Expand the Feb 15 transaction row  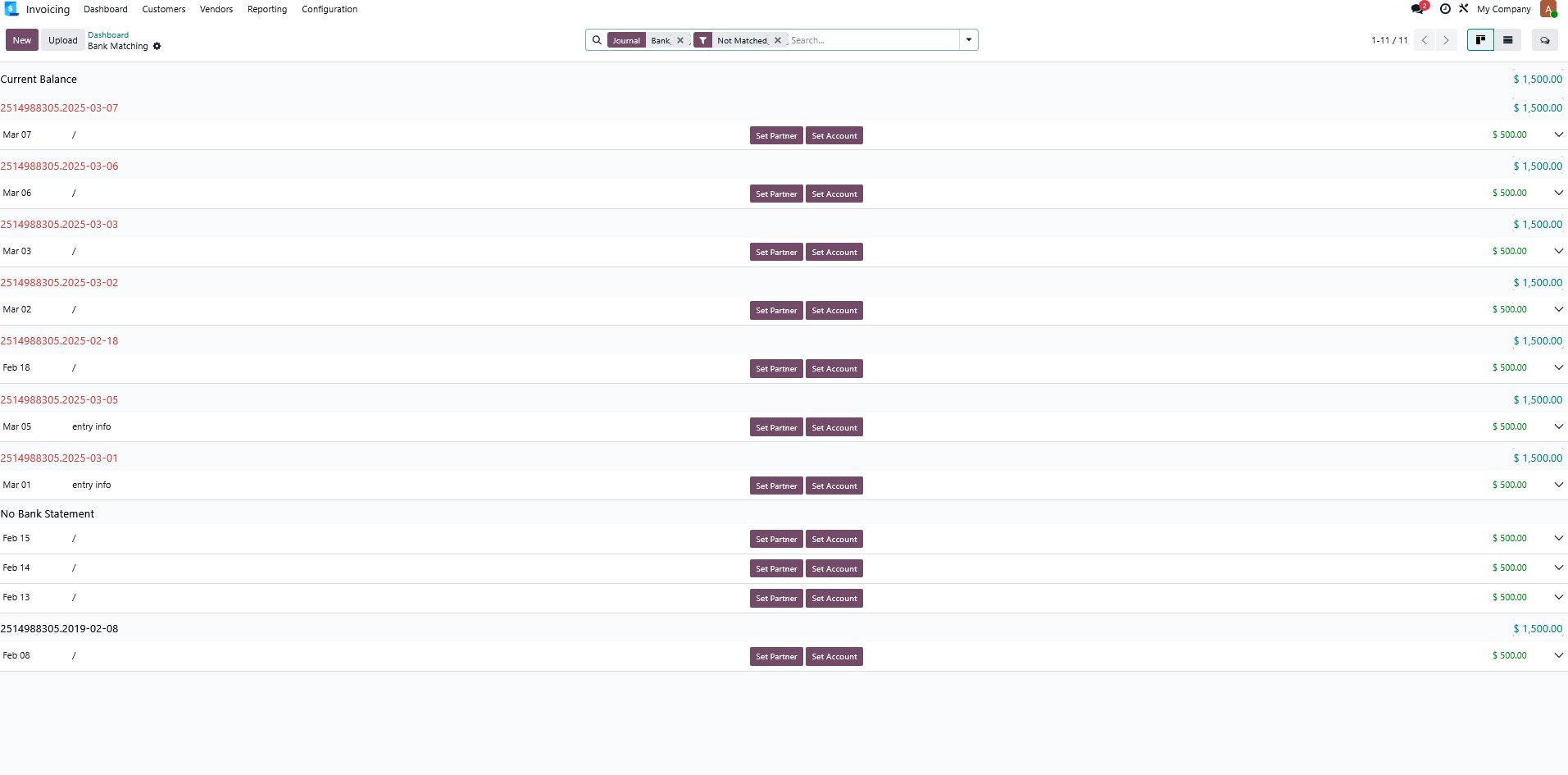coord(1557,538)
